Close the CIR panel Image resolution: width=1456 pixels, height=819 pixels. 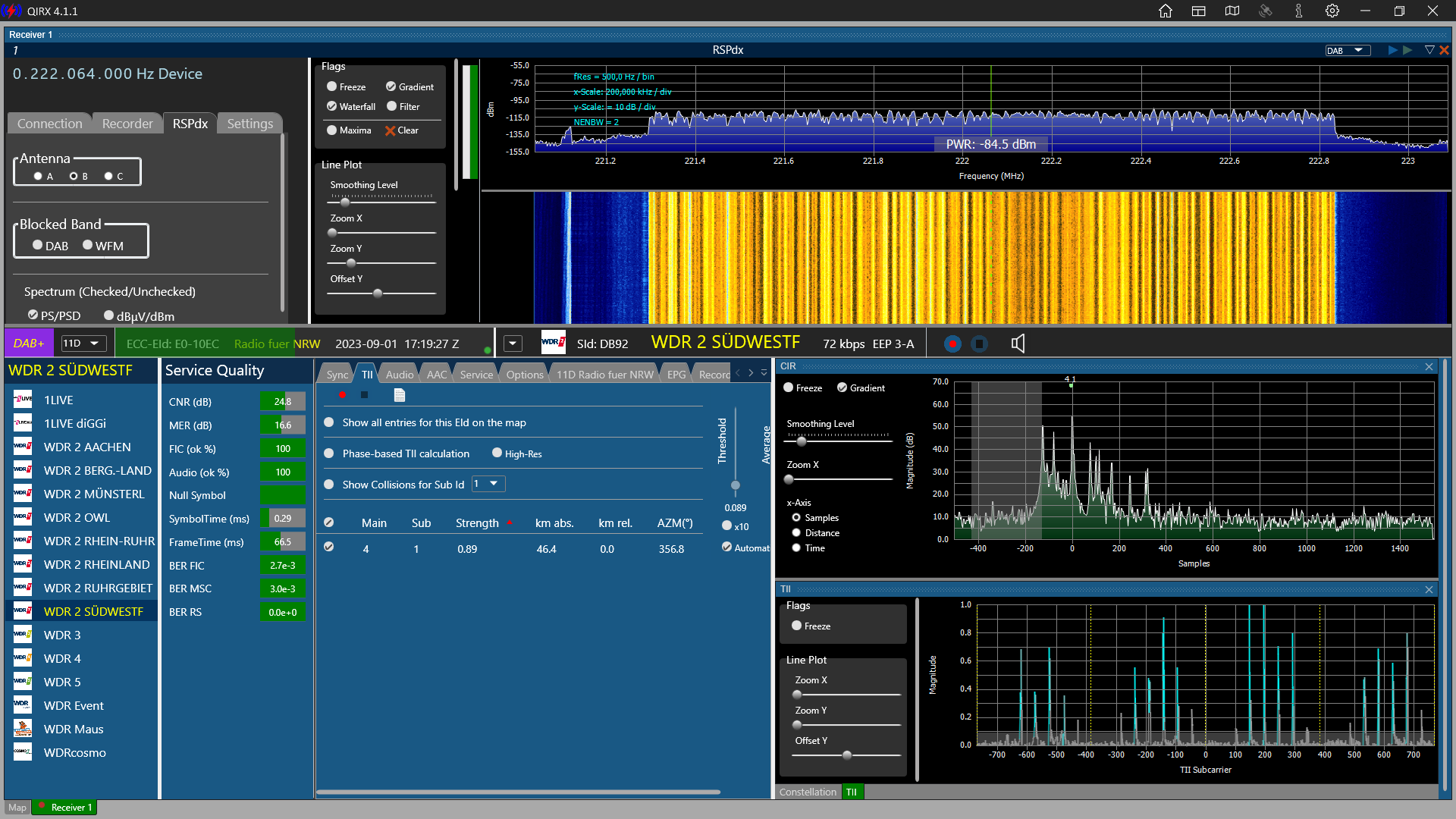click(x=1429, y=366)
